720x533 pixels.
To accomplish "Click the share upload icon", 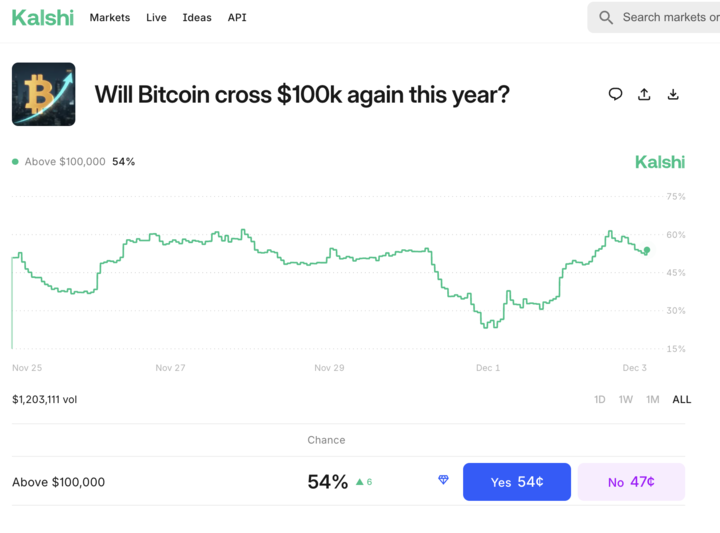I will (x=644, y=94).
